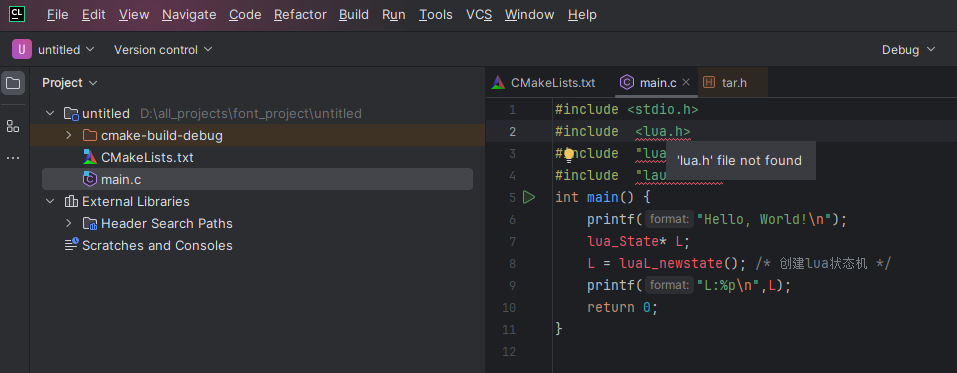Open the Structure tool window icon
The height and width of the screenshot is (373, 957).
(13, 126)
